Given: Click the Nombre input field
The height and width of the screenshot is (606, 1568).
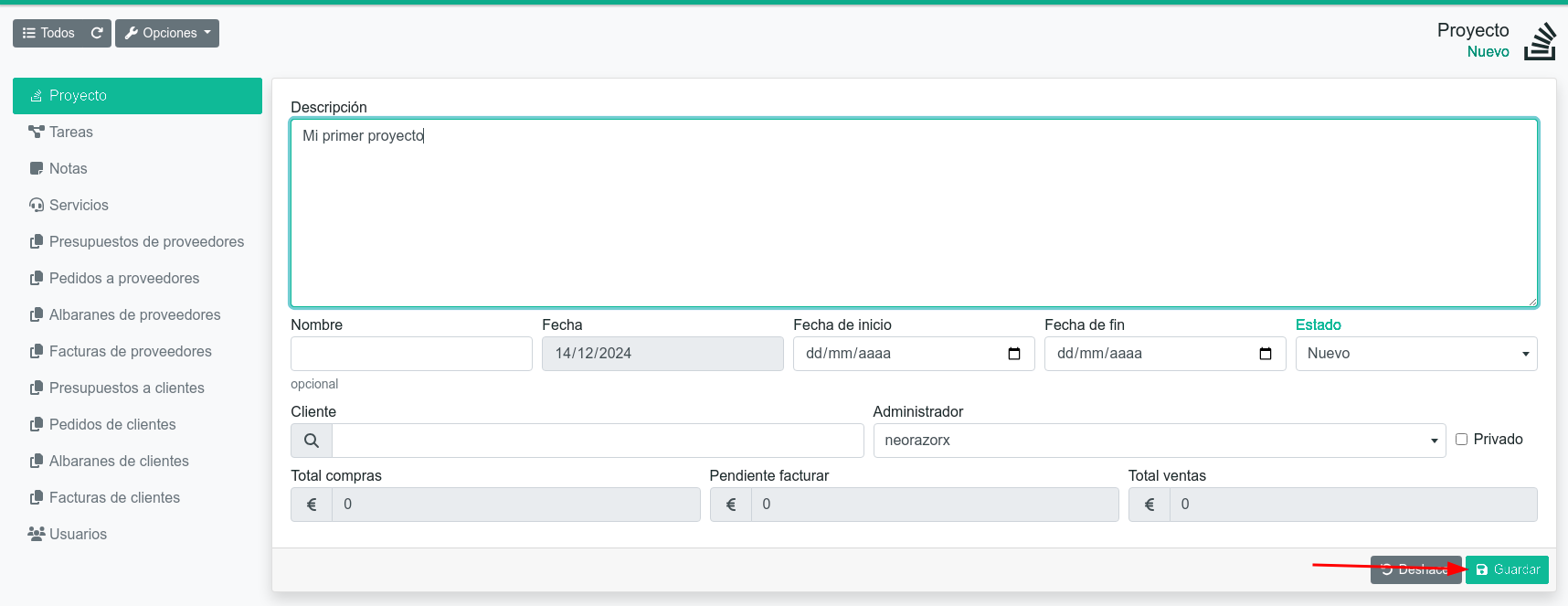Looking at the screenshot, I should tap(411, 354).
